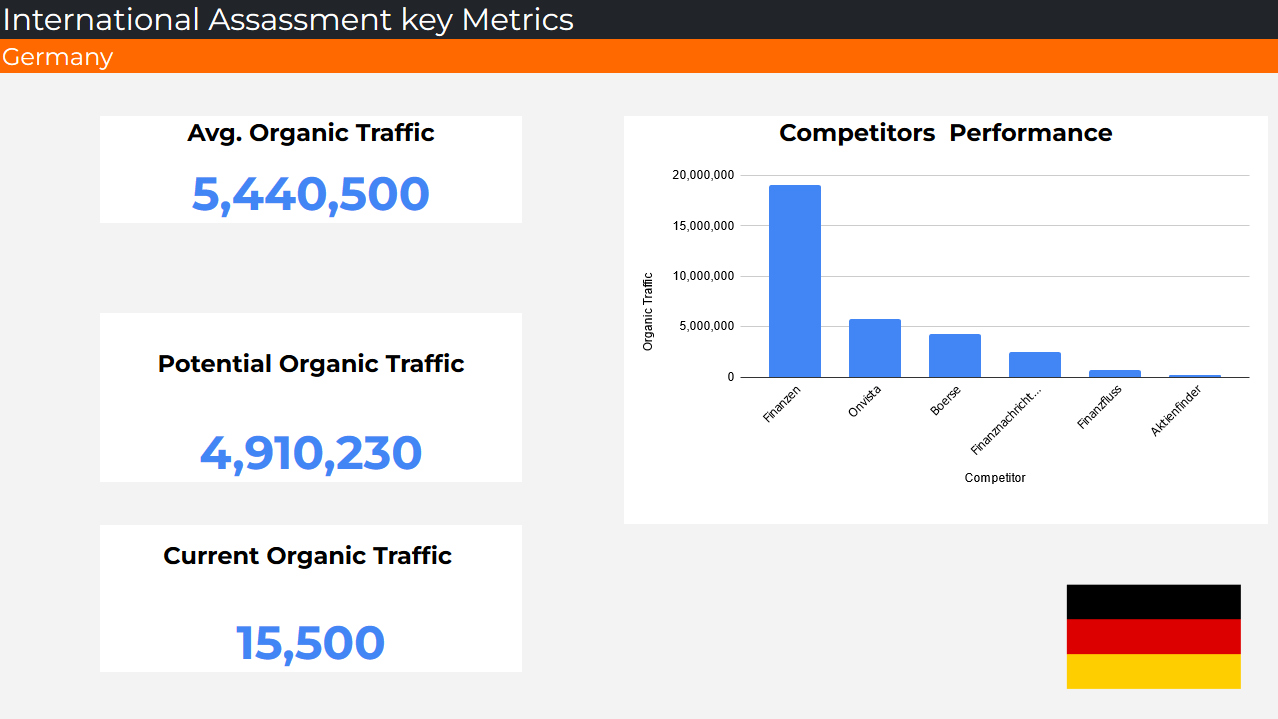1278x719 pixels.
Task: Select the tall Finanzen bar in chart
Action: (x=794, y=281)
